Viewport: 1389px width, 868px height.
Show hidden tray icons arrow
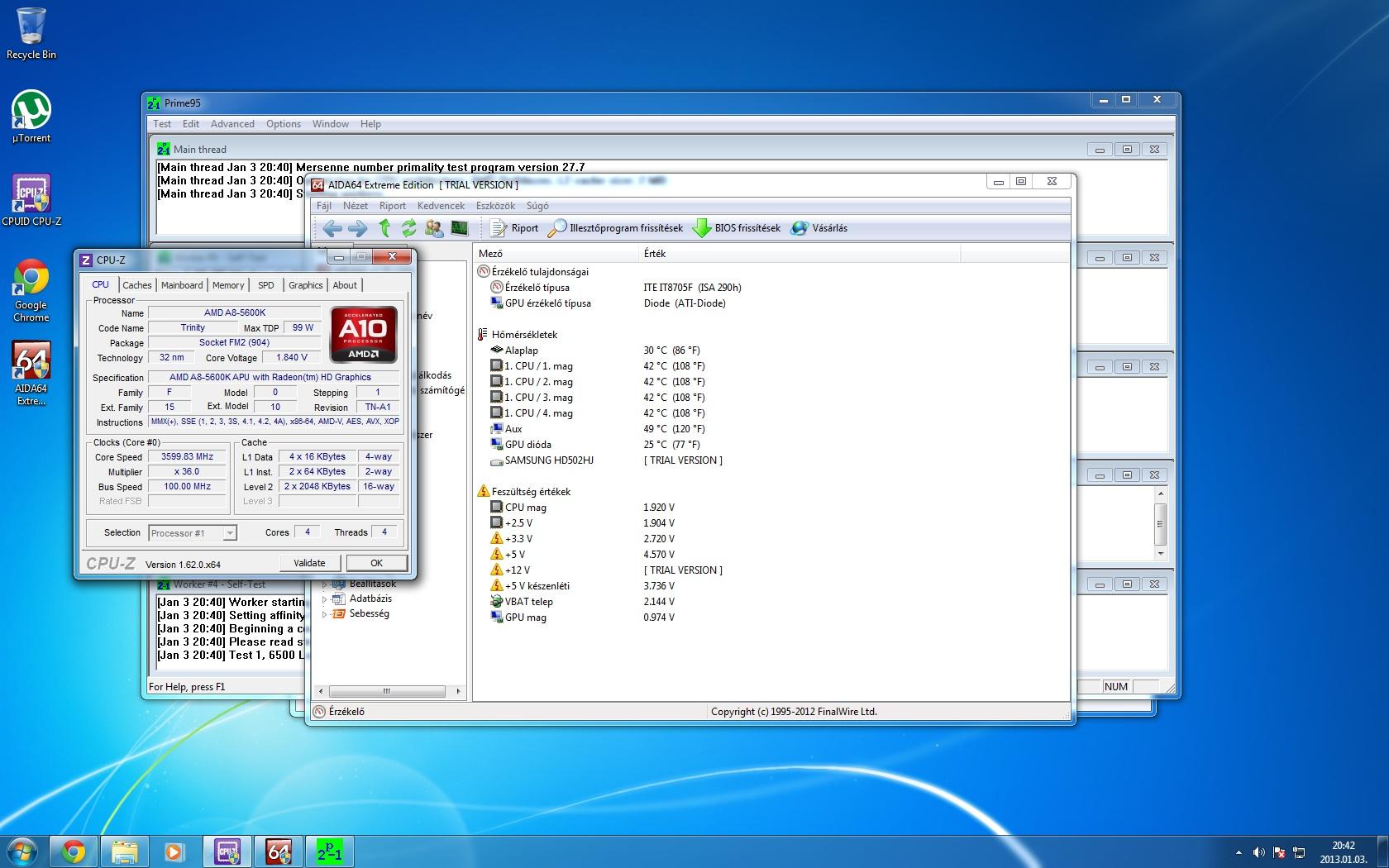point(1239,852)
